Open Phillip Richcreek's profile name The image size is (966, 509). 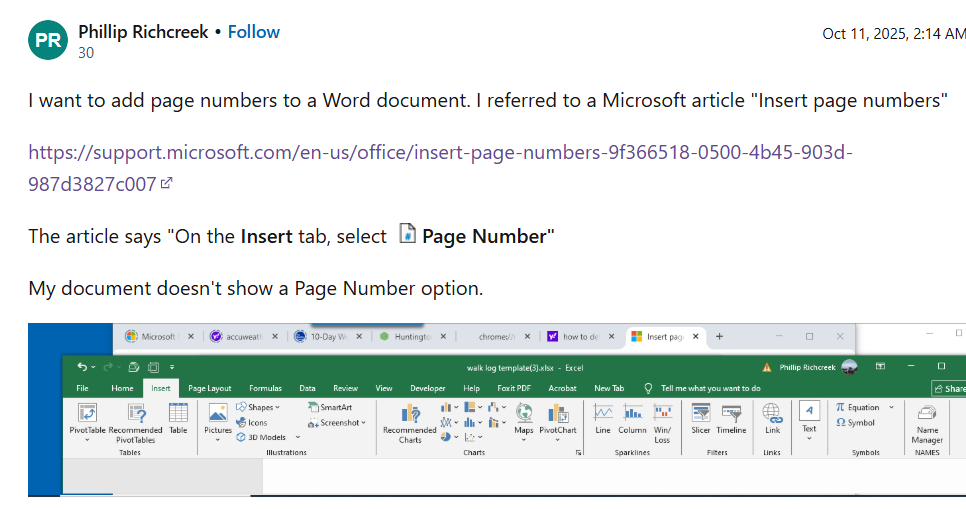143,32
